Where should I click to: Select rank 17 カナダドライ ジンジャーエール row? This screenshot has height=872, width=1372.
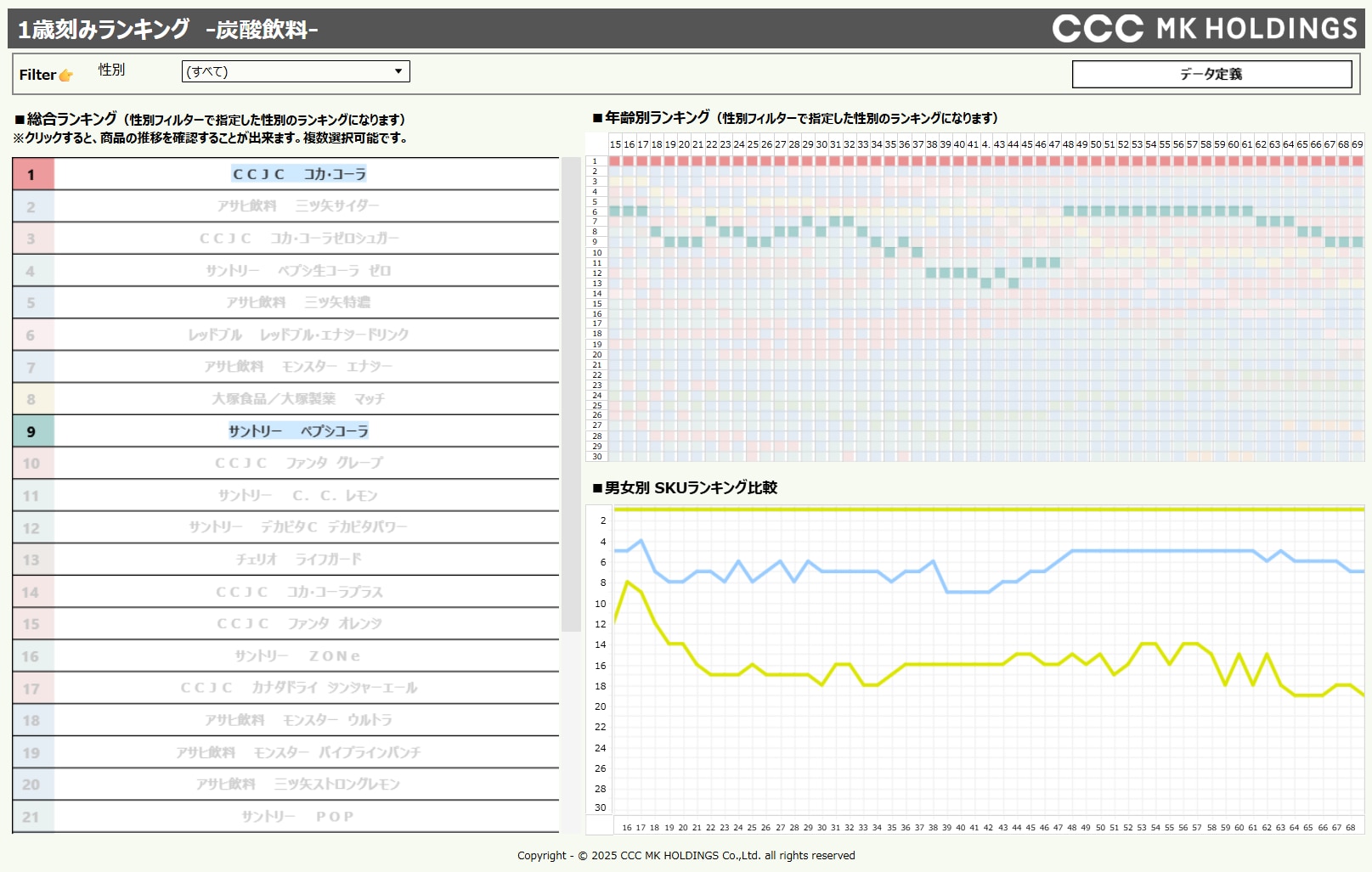click(285, 688)
